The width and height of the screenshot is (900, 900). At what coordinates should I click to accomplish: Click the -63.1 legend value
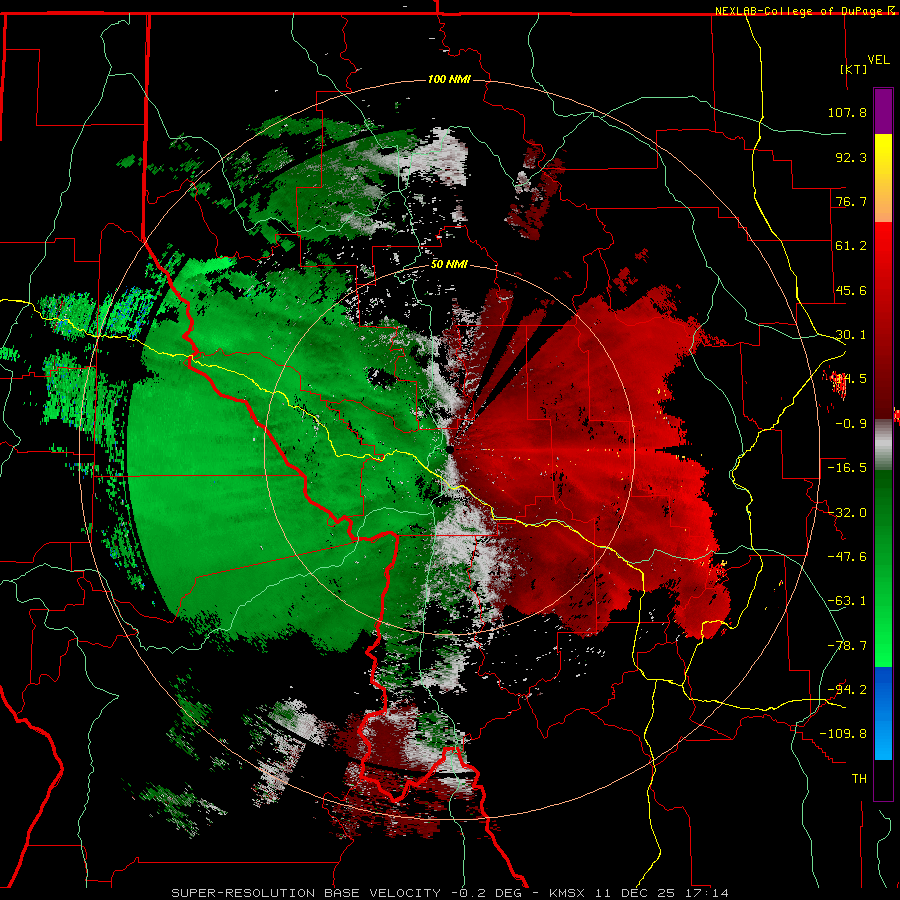[847, 601]
